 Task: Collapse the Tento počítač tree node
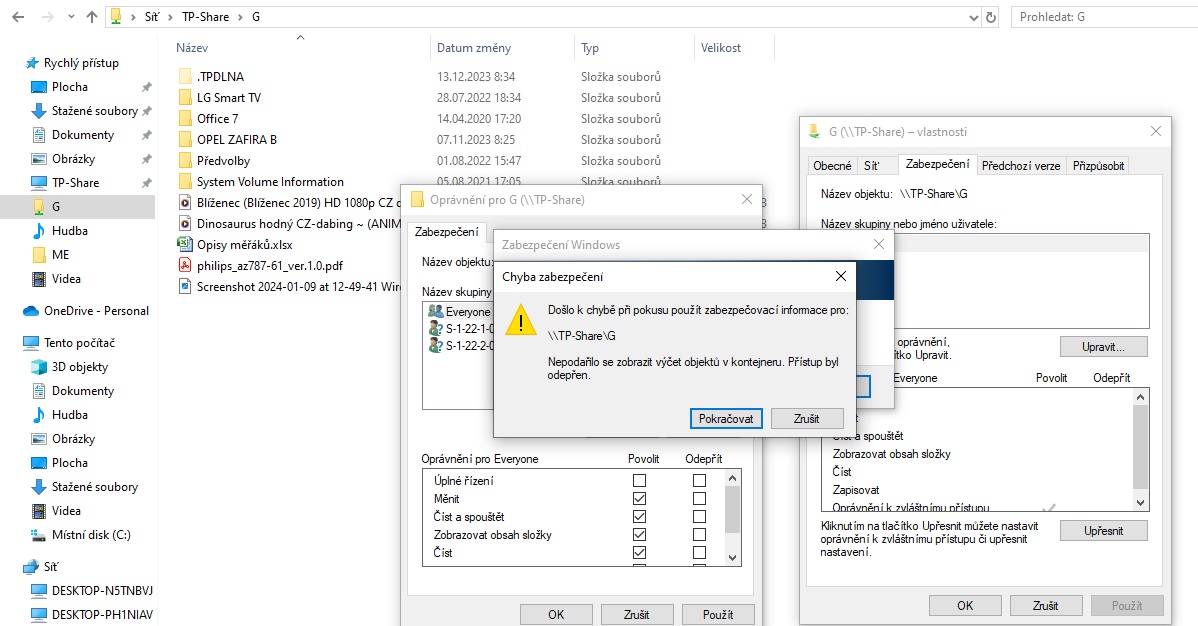12,343
